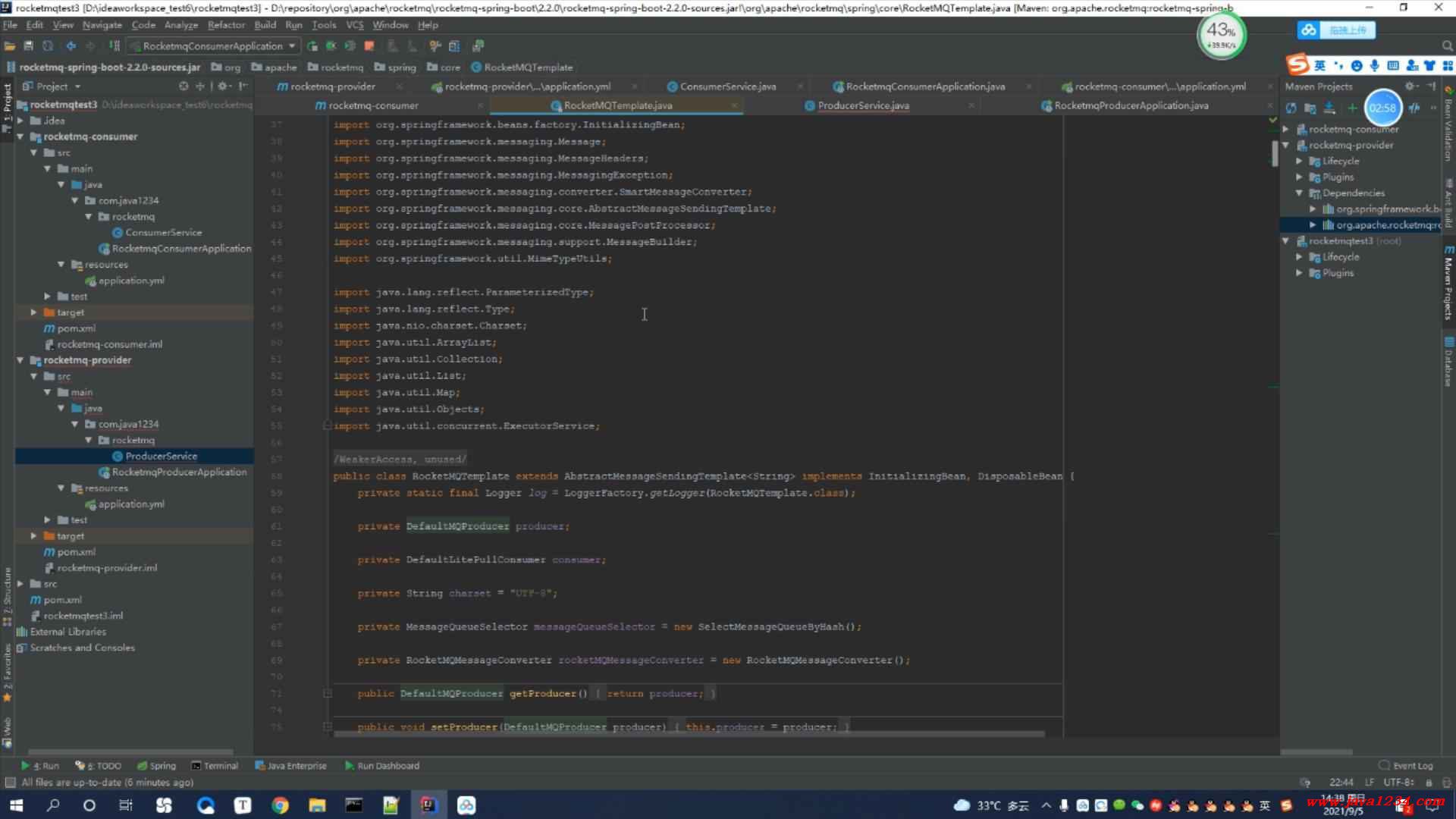Open the 6: TODO tool window
Image resolution: width=1456 pixels, height=819 pixels.
point(99,766)
